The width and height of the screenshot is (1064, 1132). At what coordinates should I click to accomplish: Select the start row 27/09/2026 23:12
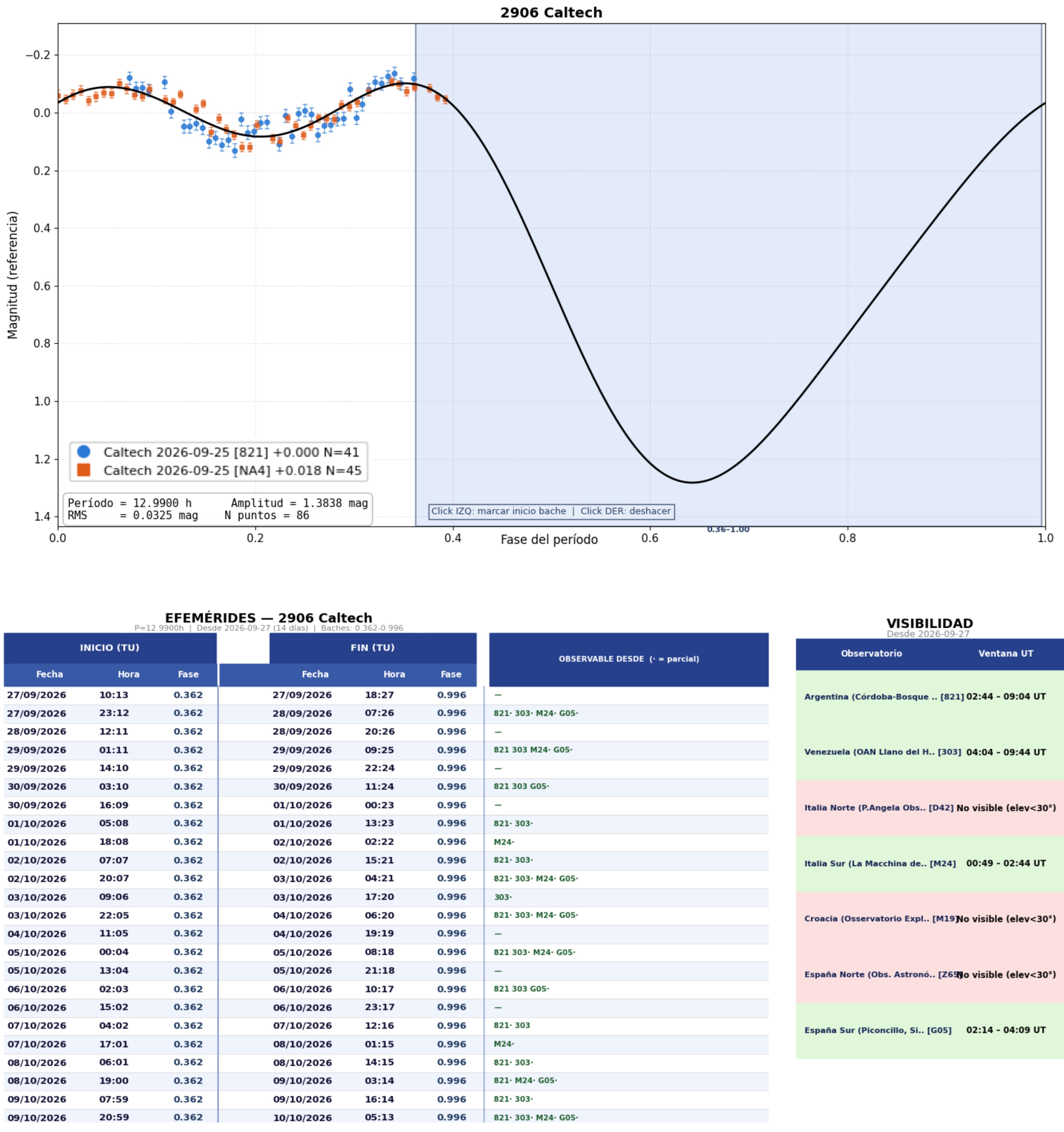click(110, 714)
